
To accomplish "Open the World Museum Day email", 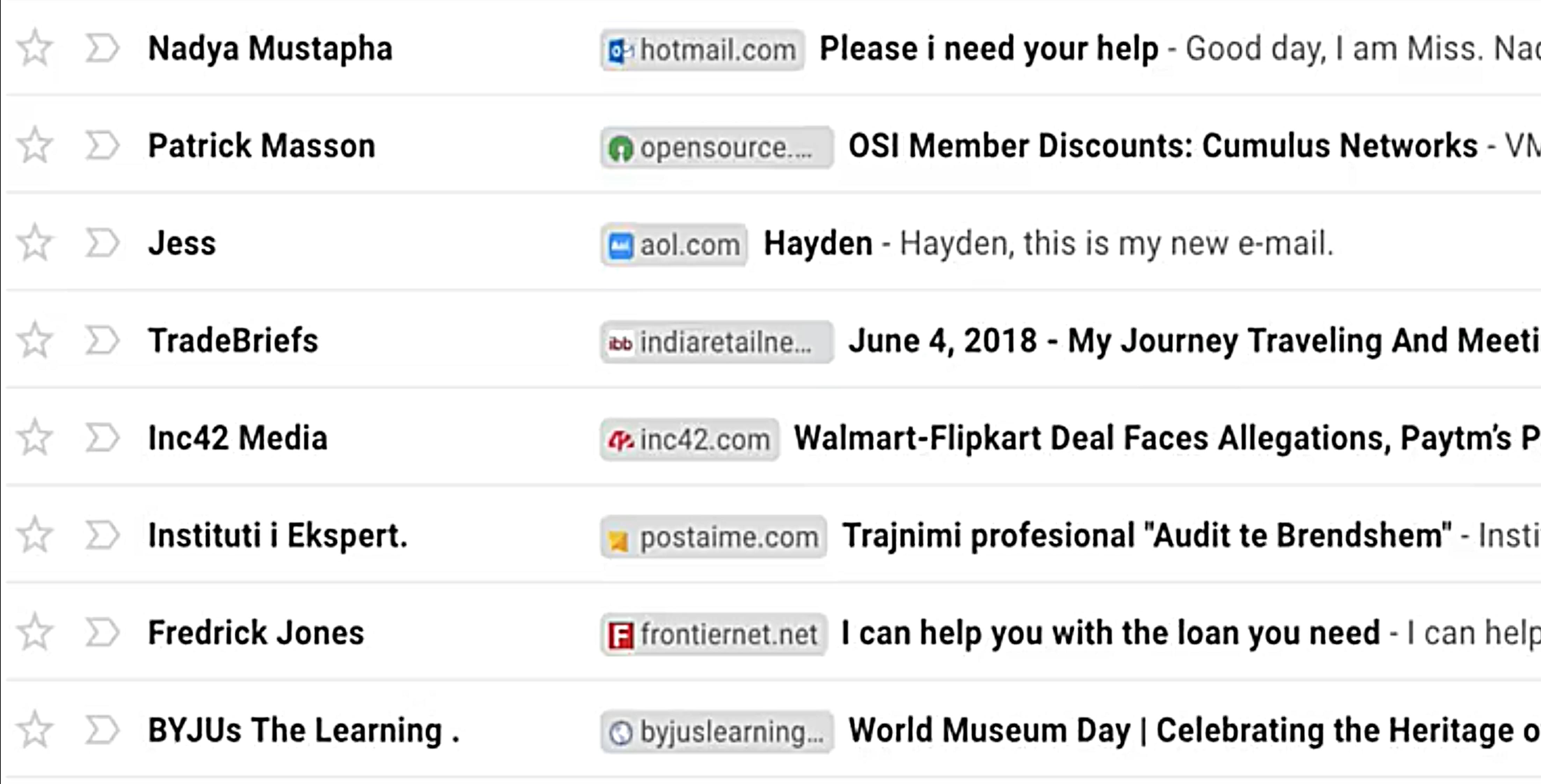I will 1184,730.
